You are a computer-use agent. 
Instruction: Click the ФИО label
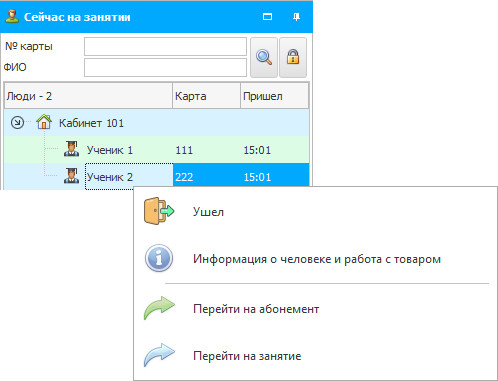coord(15,67)
